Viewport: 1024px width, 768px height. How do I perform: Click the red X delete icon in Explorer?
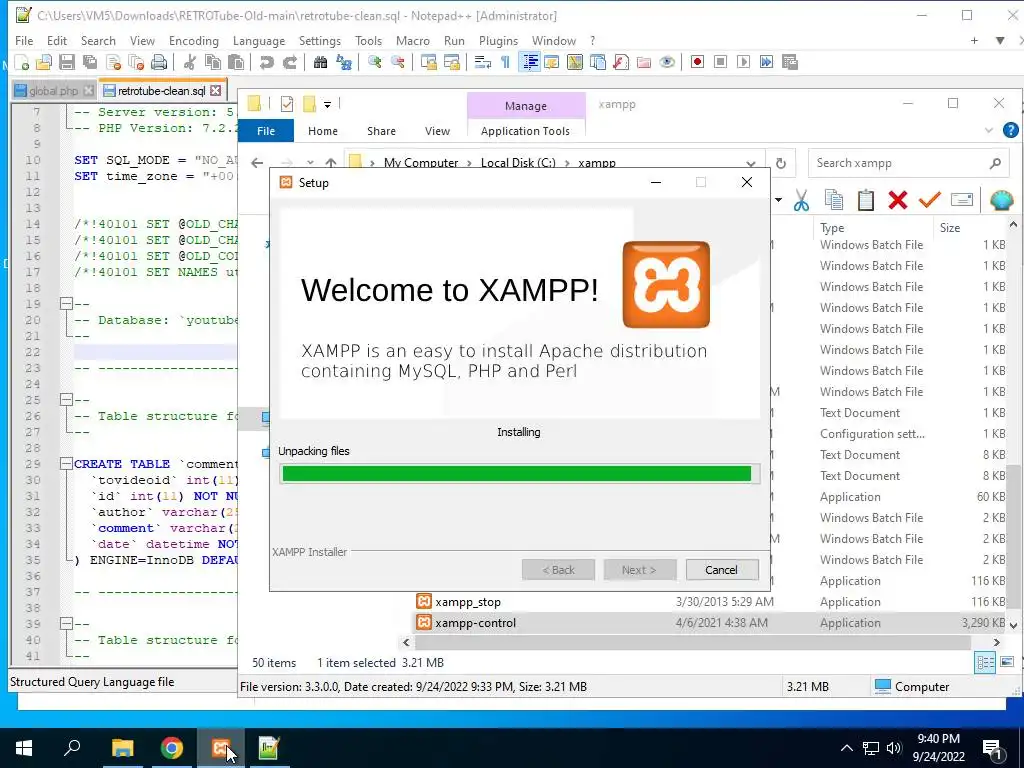pos(898,200)
